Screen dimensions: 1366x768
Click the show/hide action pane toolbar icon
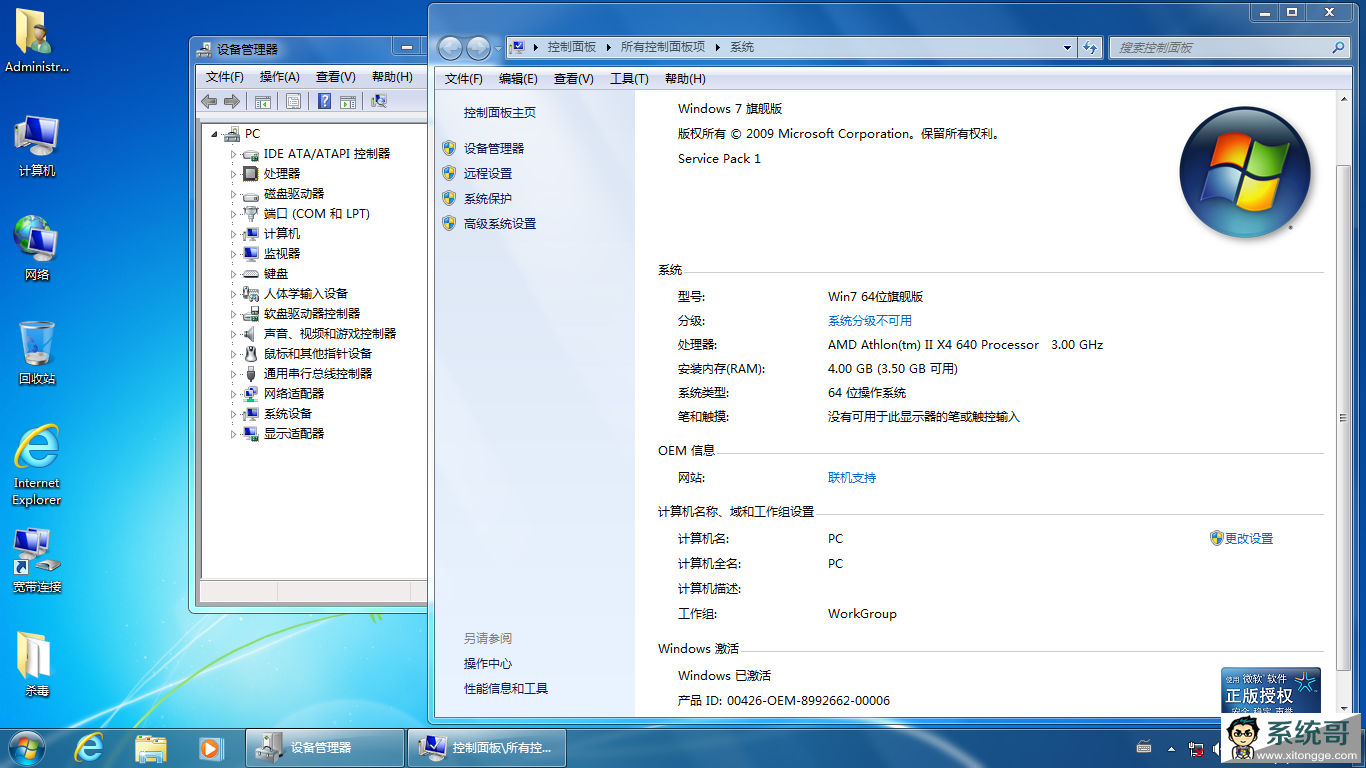coord(348,101)
